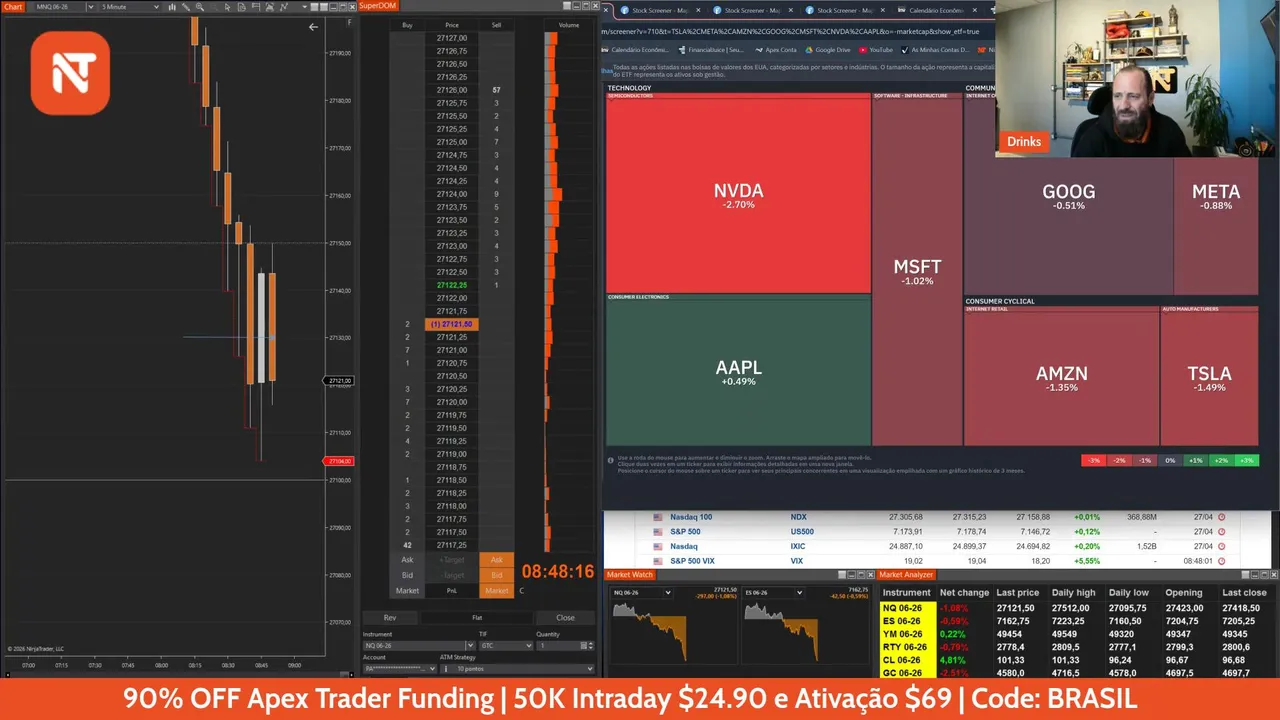The height and width of the screenshot is (720, 1280).
Task: Click the TSLA tile in heatmap
Action: 1209,378
